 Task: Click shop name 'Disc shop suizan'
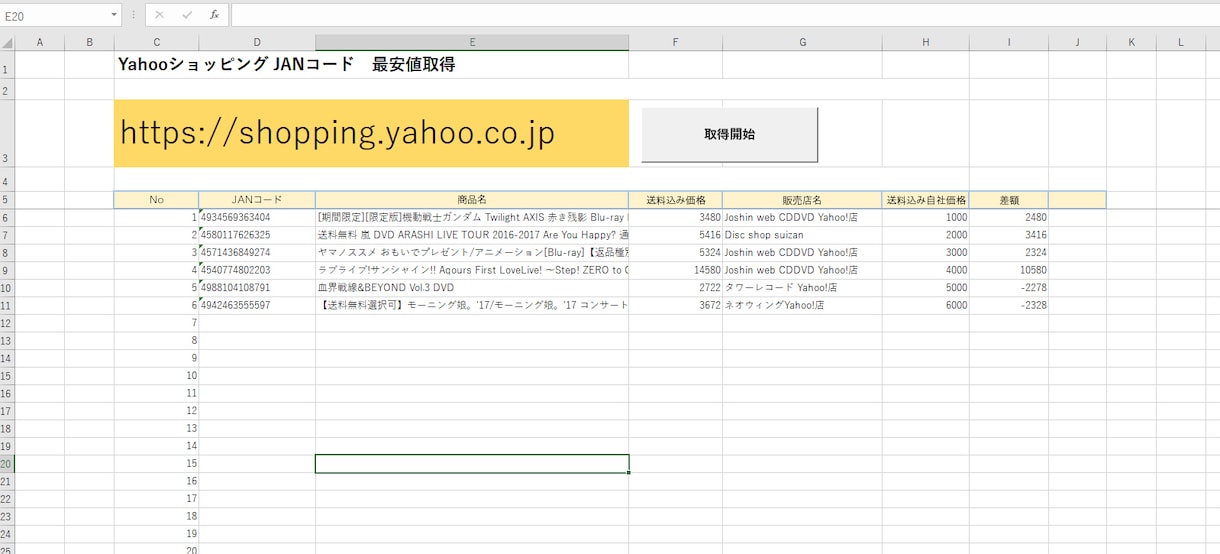802,235
